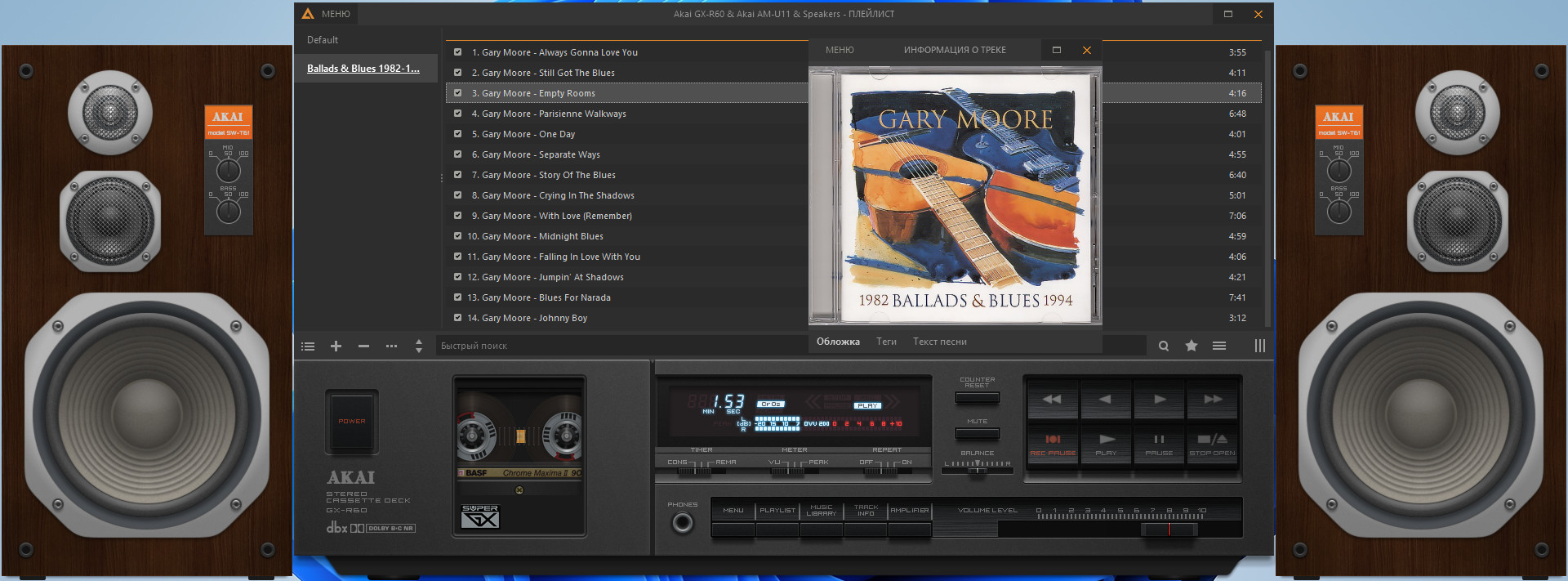Image resolution: width=1568 pixels, height=581 pixels.
Task: Uncheck the Story Of The Blues checkbox
Action: 457,174
